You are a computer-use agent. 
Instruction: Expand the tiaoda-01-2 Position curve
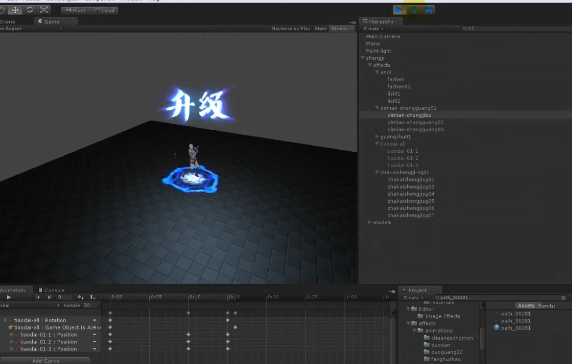[11, 342]
